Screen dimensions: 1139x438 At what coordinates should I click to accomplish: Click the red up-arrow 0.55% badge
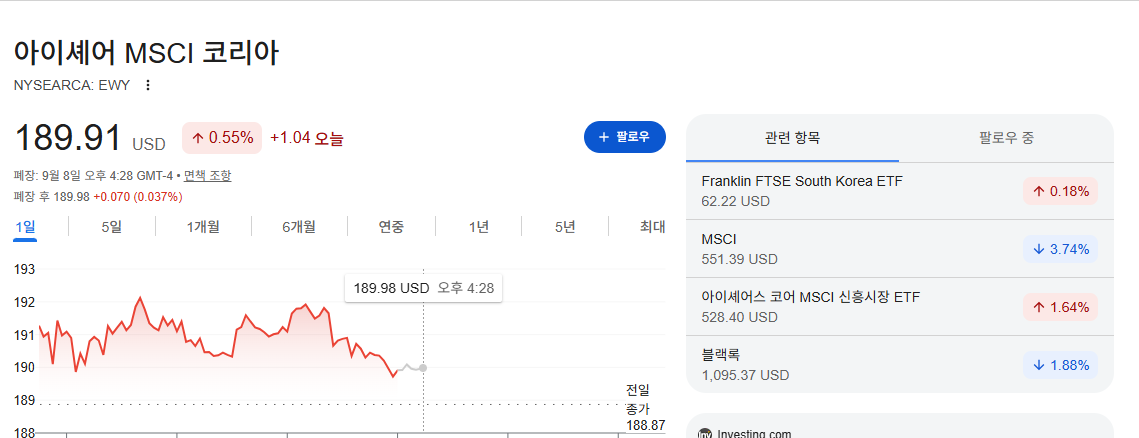point(222,138)
